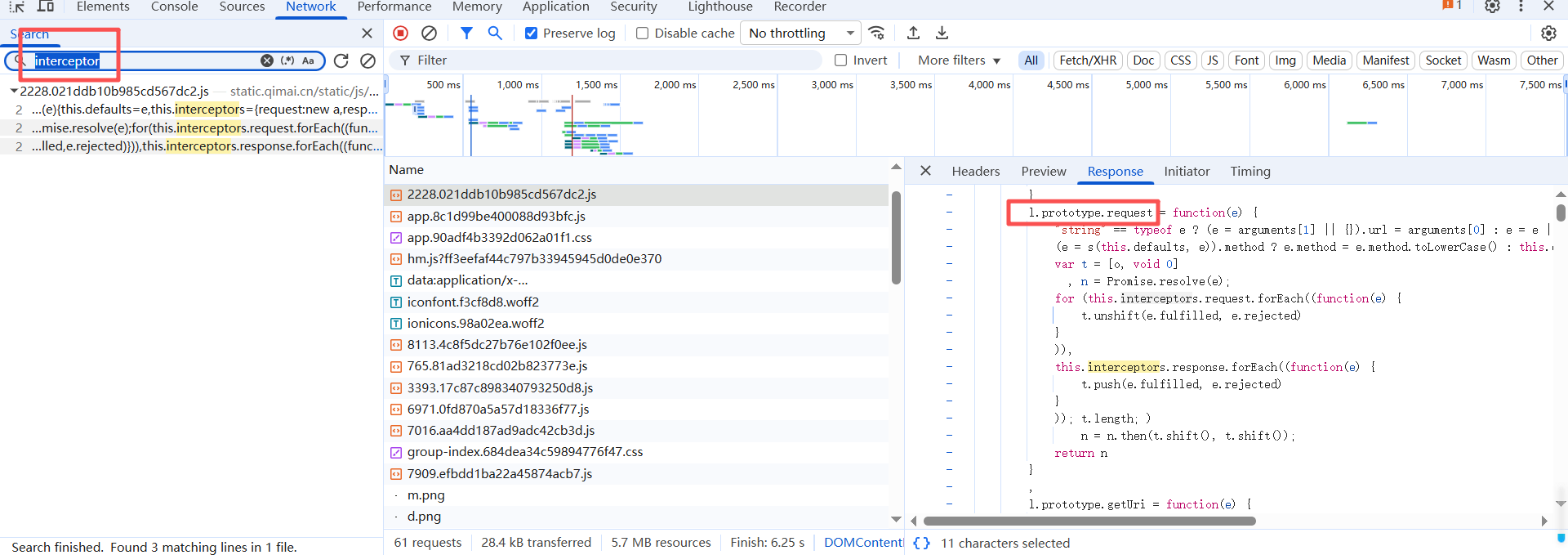Image resolution: width=1568 pixels, height=555 pixels.
Task: Toggle the network filter funnel icon
Action: pyautogui.click(x=466, y=33)
